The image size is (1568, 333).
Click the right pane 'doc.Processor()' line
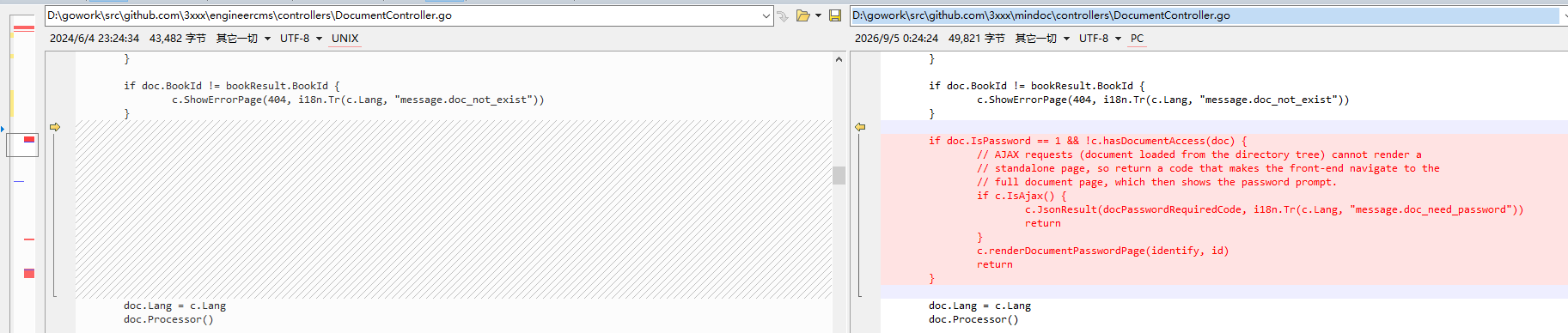tap(973, 319)
